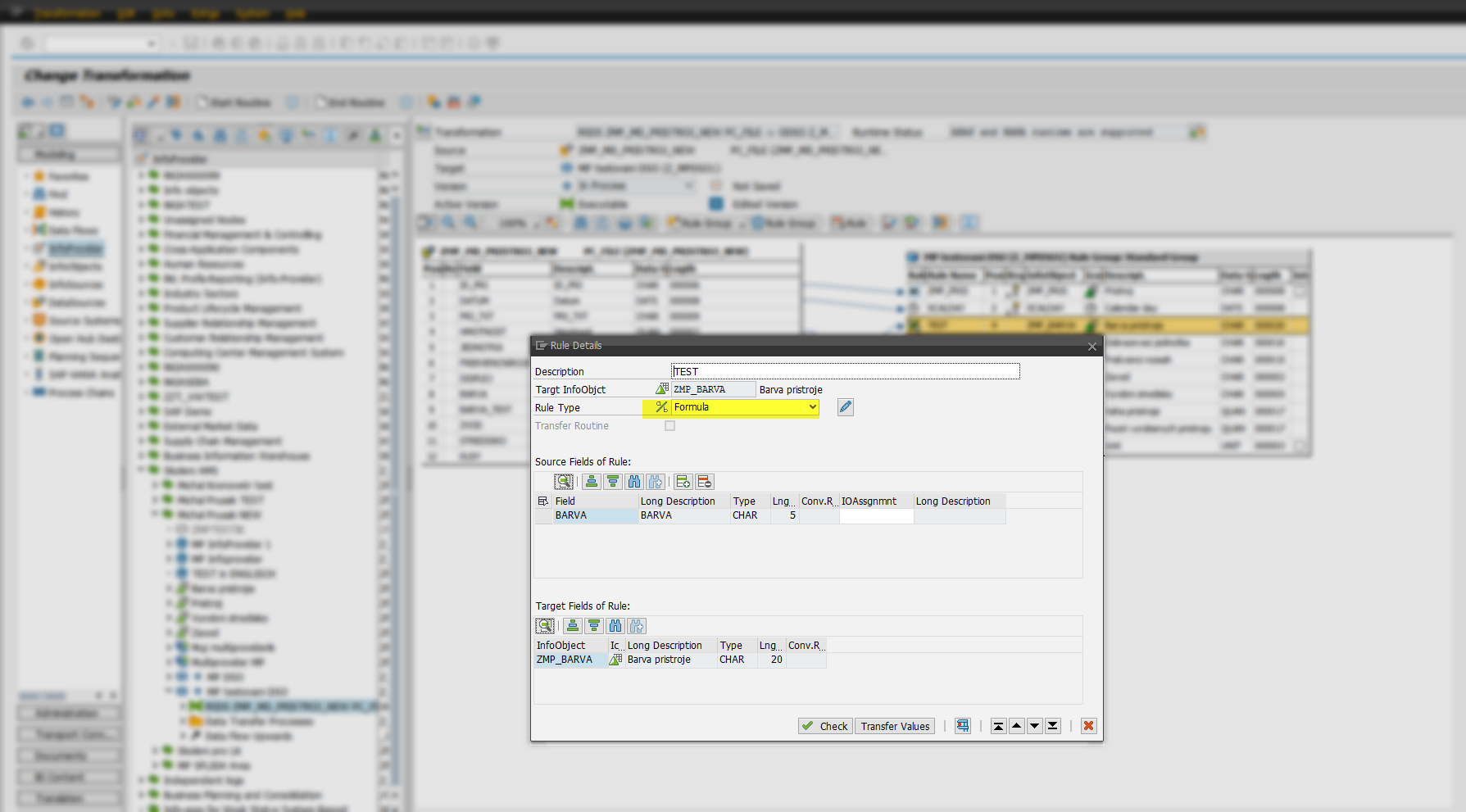Open the formula editor pencil icon
This screenshot has width=1466, height=812.
tap(845, 407)
